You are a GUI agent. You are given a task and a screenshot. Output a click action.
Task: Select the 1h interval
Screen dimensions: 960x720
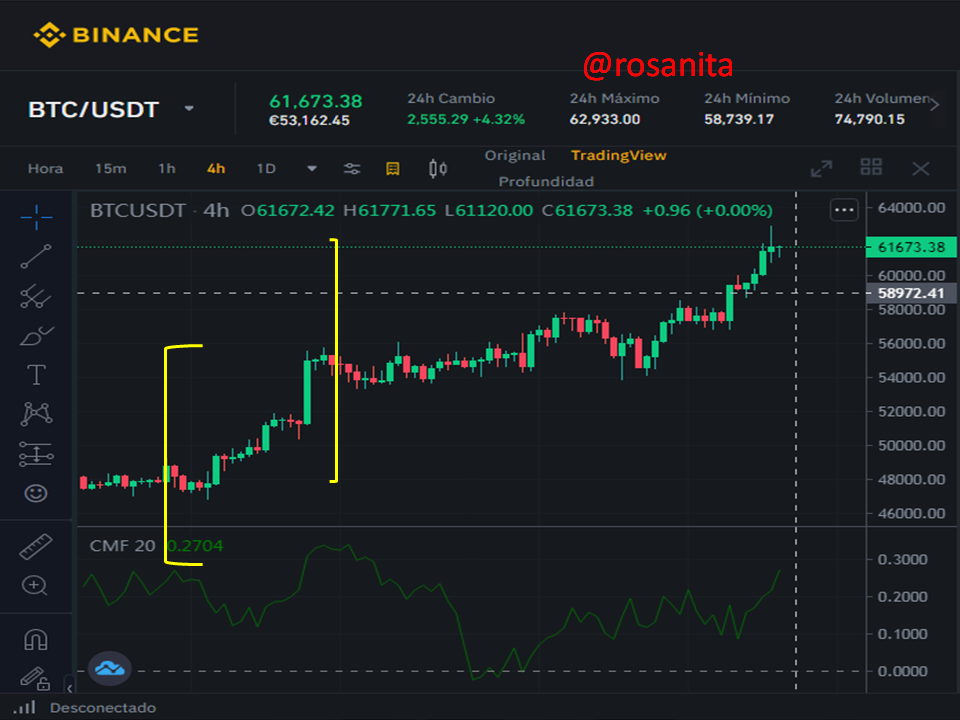tap(167, 168)
